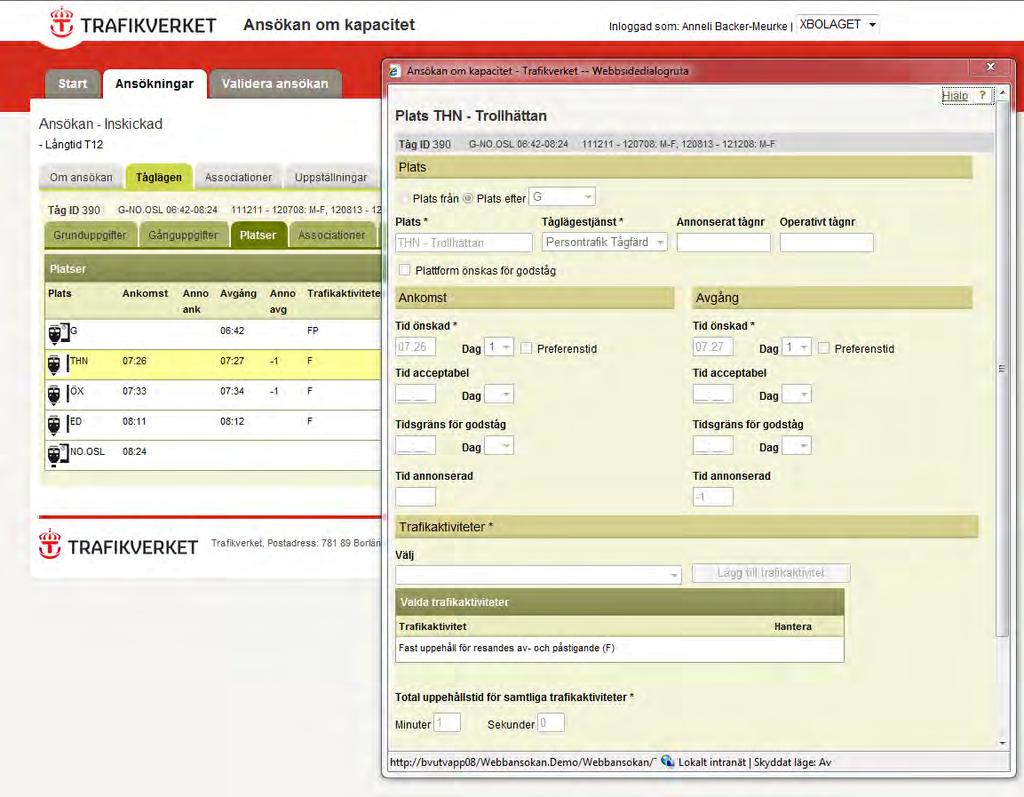Open the Validera ansökan tab
Viewport: 1024px width, 797px height.
(x=275, y=84)
